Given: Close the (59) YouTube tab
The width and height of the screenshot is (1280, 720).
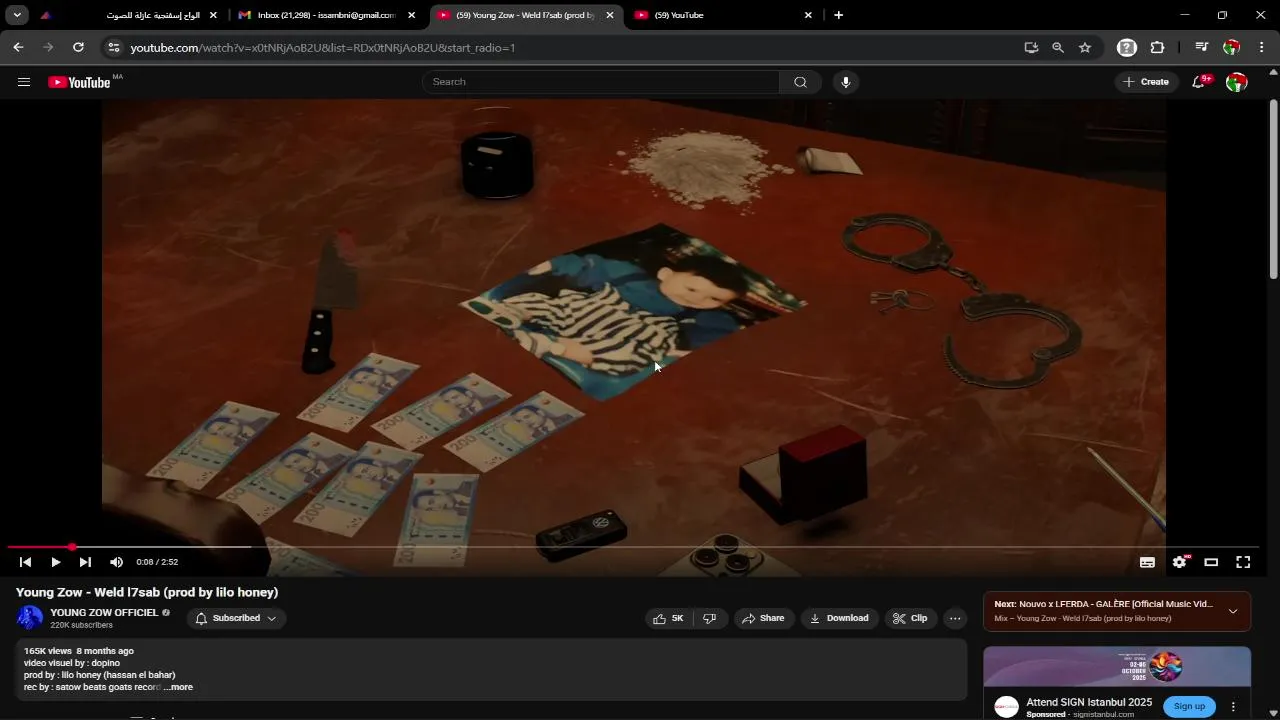Looking at the screenshot, I should [808, 15].
